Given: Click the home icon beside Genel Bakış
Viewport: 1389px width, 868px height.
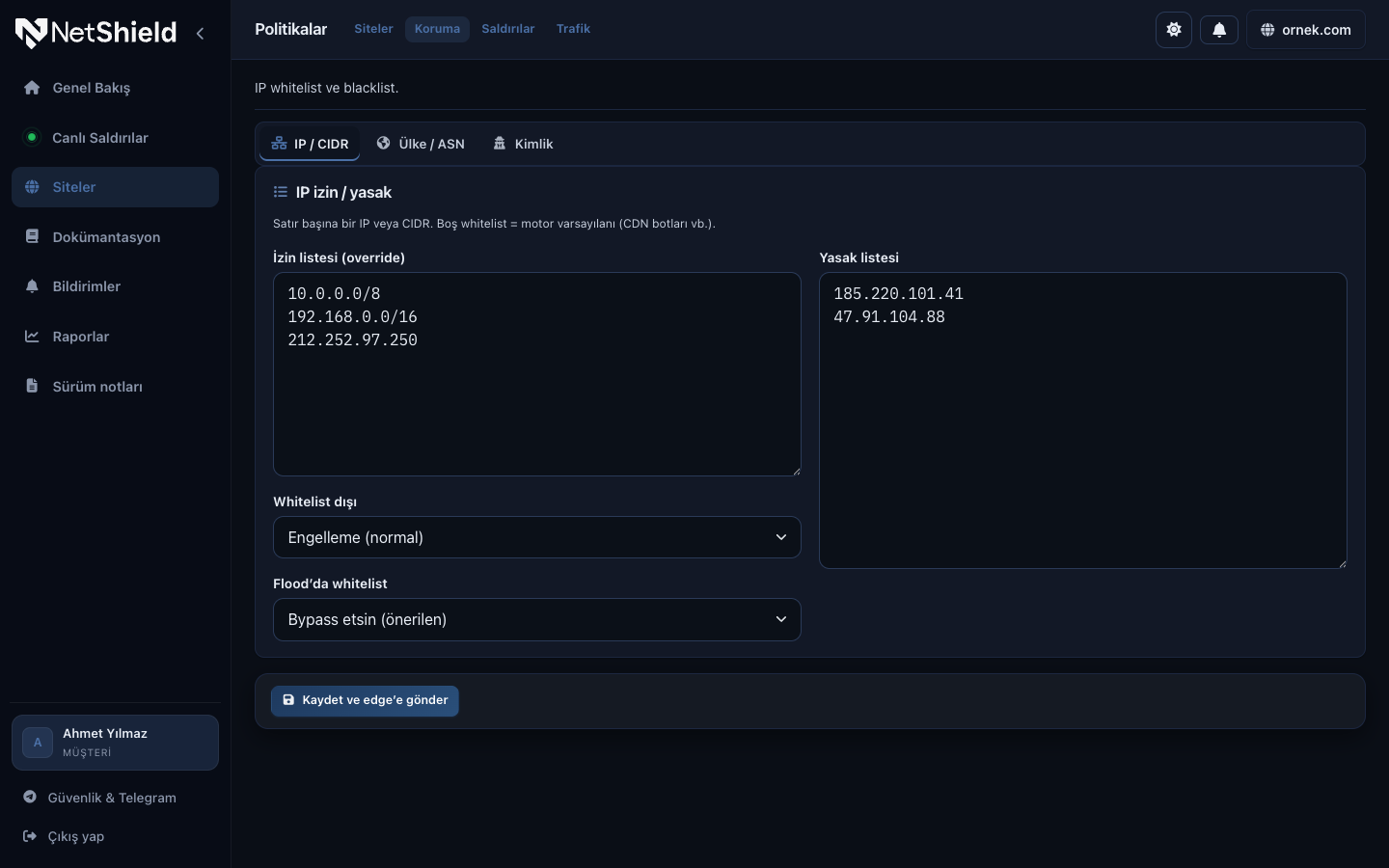Looking at the screenshot, I should pyautogui.click(x=32, y=88).
